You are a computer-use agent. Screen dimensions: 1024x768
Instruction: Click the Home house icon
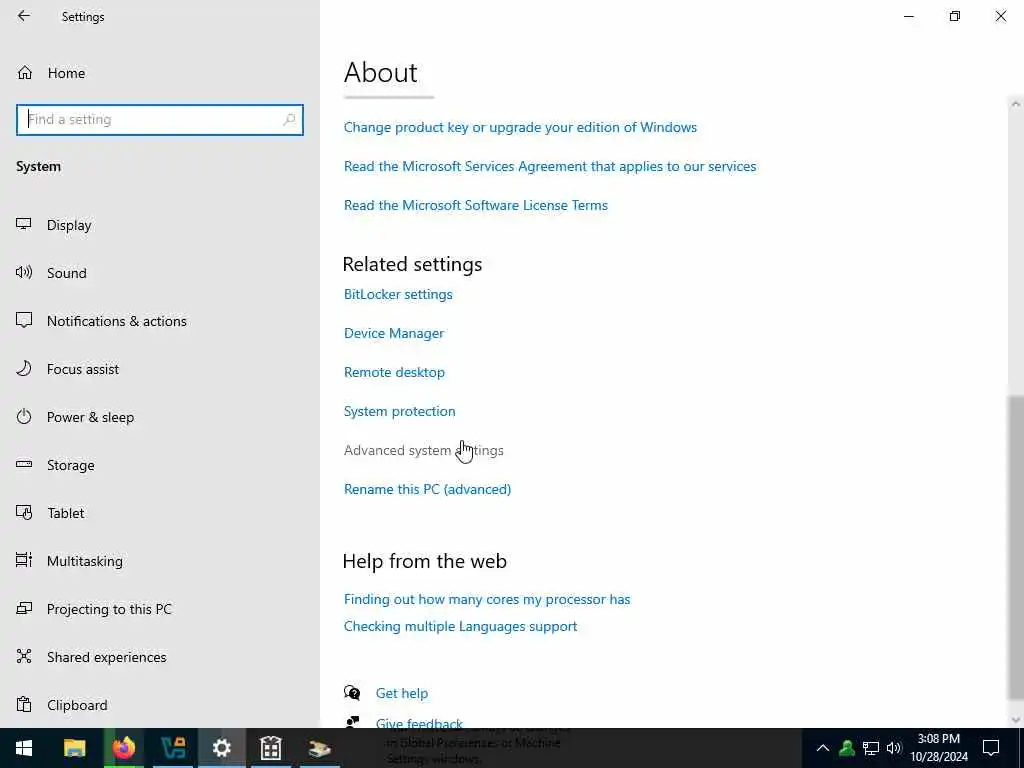25,72
